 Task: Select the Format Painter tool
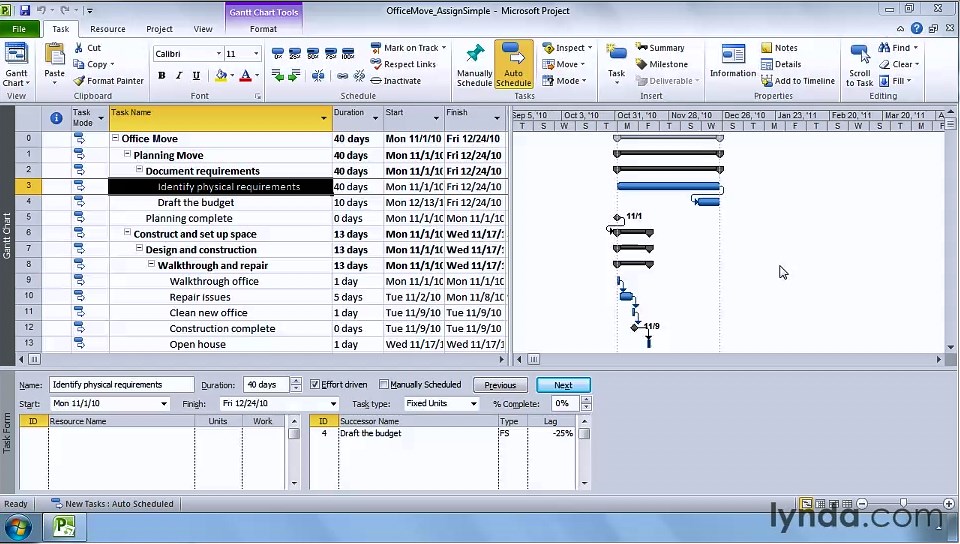click(108, 80)
